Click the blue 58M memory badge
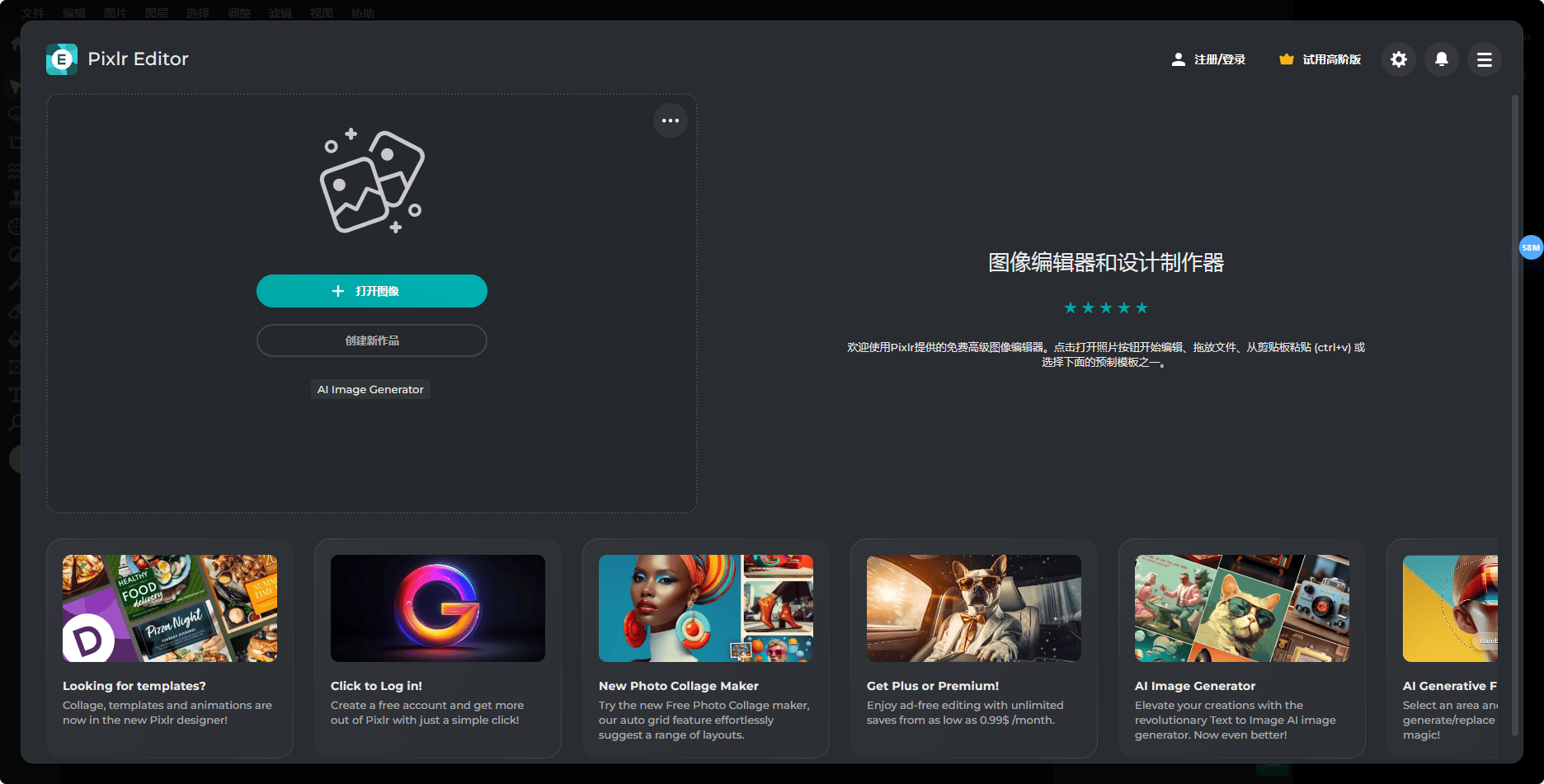The width and height of the screenshot is (1544, 784). (1531, 247)
